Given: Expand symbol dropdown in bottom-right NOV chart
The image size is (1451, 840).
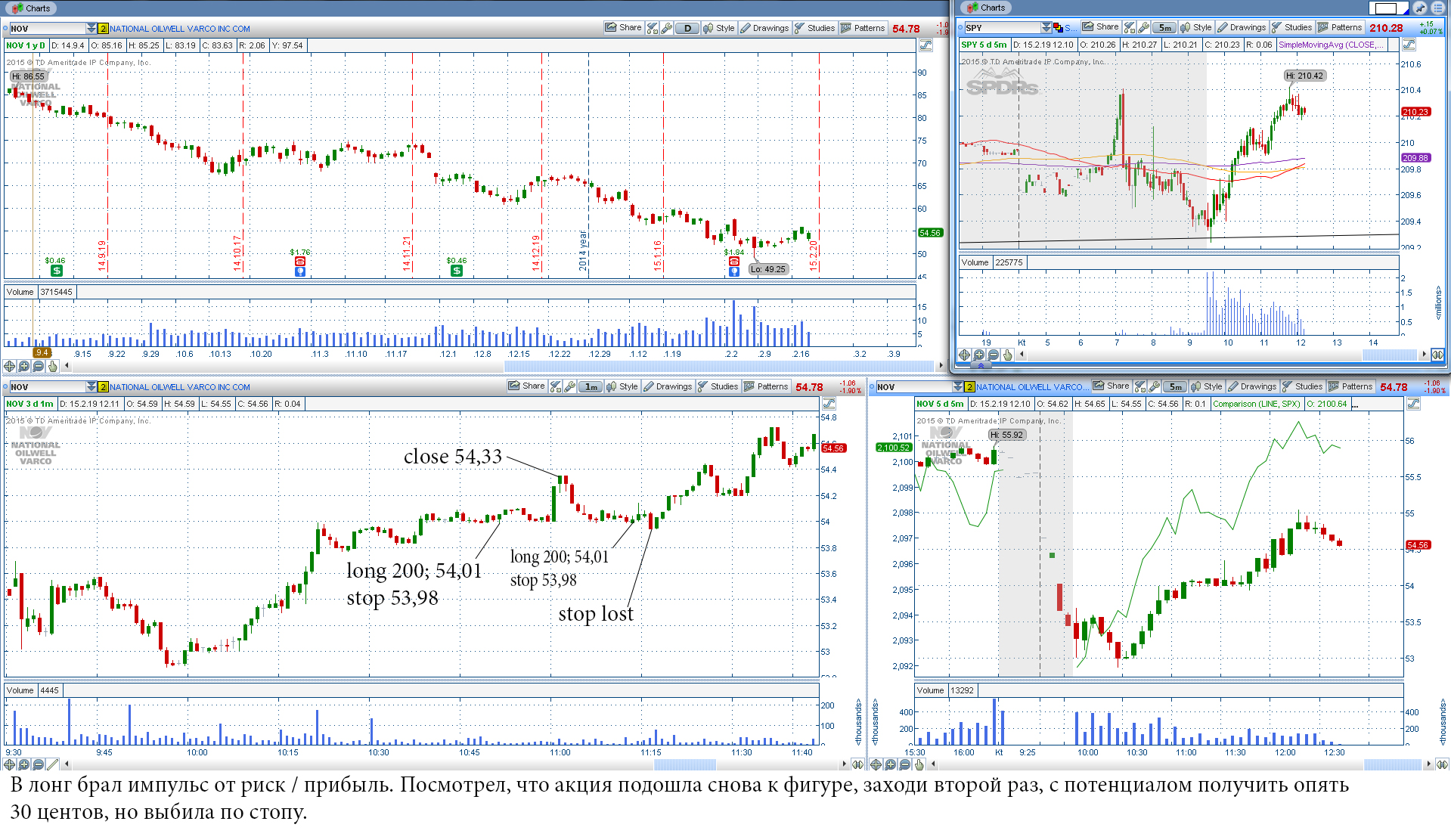Looking at the screenshot, I should 958,387.
